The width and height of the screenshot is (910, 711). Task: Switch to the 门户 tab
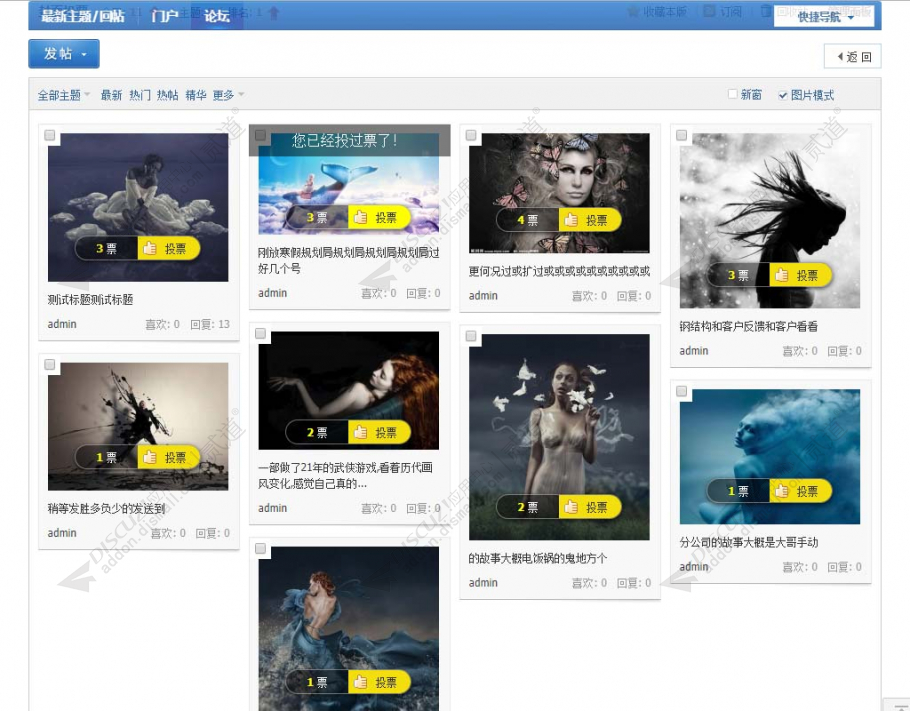pos(164,16)
